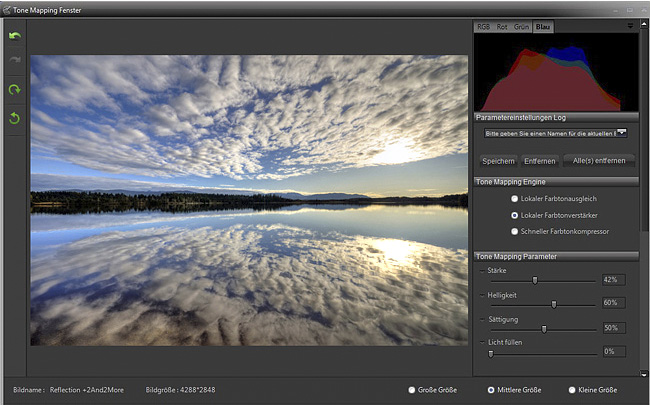This screenshot has height=405, width=650.
Task: Switch to the Grün histogram tab
Action: pos(522,27)
